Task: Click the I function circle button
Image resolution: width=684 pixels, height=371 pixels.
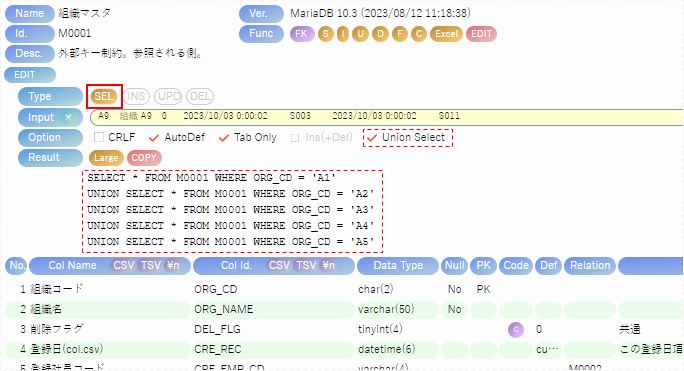Action: [343, 34]
